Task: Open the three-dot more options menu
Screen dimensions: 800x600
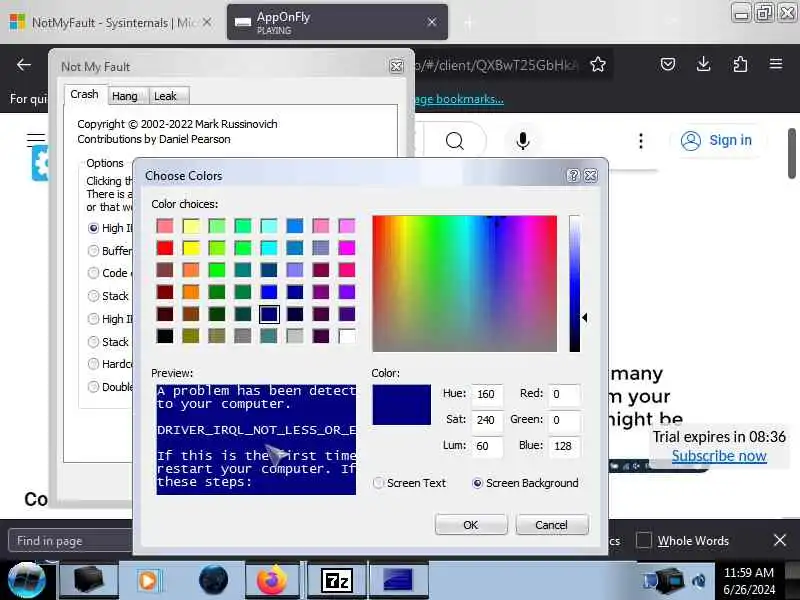Action: pyautogui.click(x=641, y=141)
